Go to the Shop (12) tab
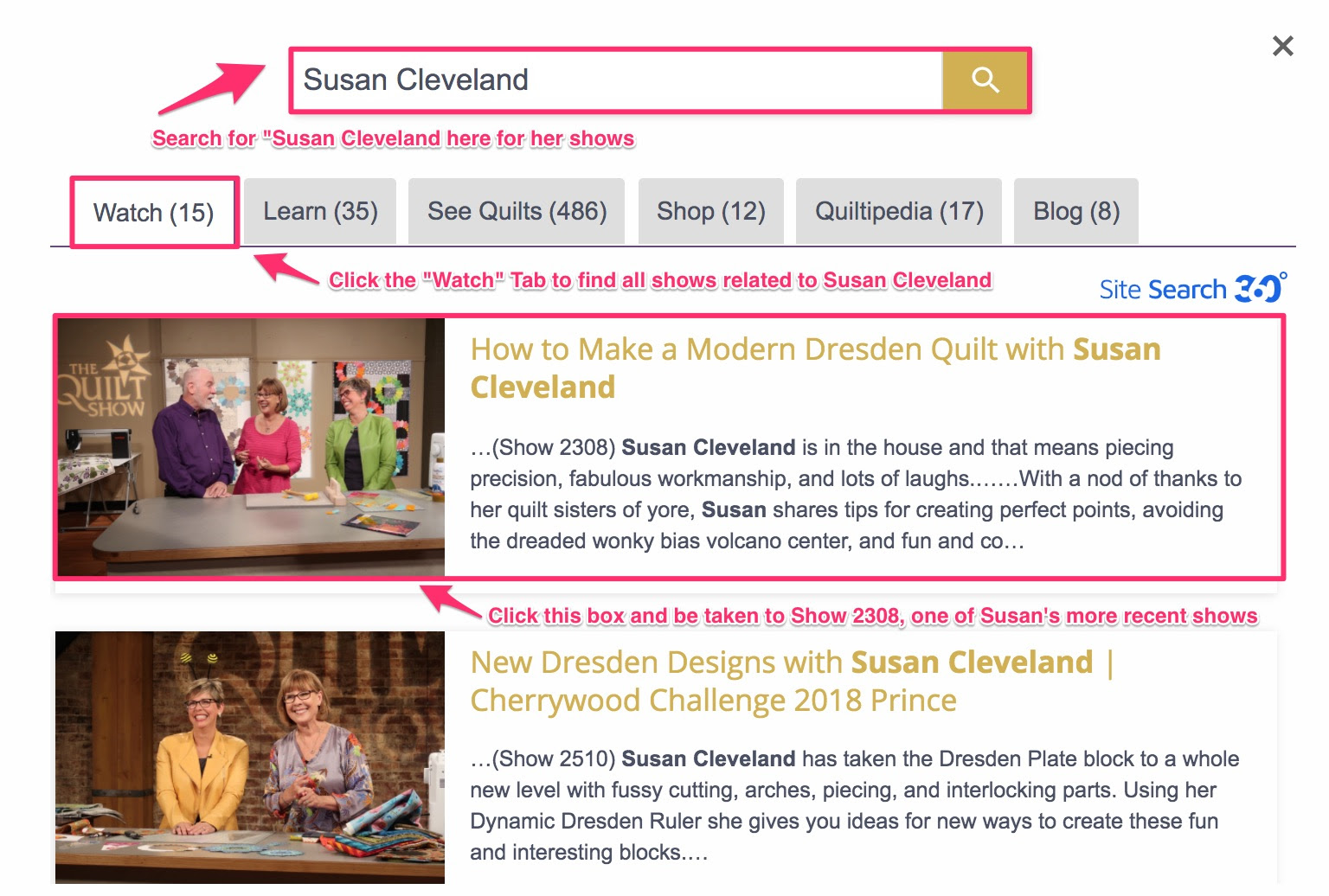Viewport: 1329px width, 896px height. pos(711,212)
